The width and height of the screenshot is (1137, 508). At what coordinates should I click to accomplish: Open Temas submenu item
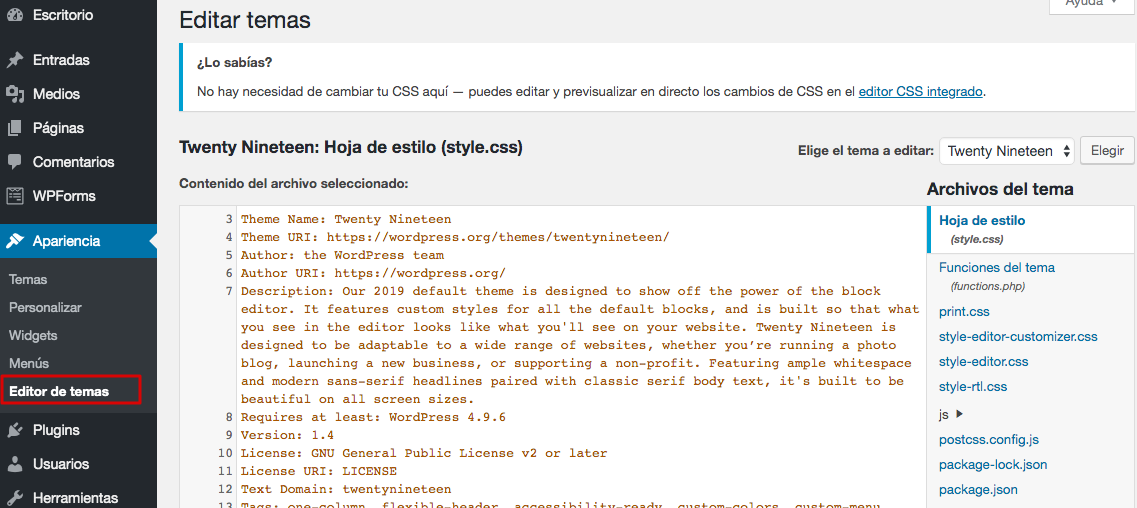(x=28, y=280)
